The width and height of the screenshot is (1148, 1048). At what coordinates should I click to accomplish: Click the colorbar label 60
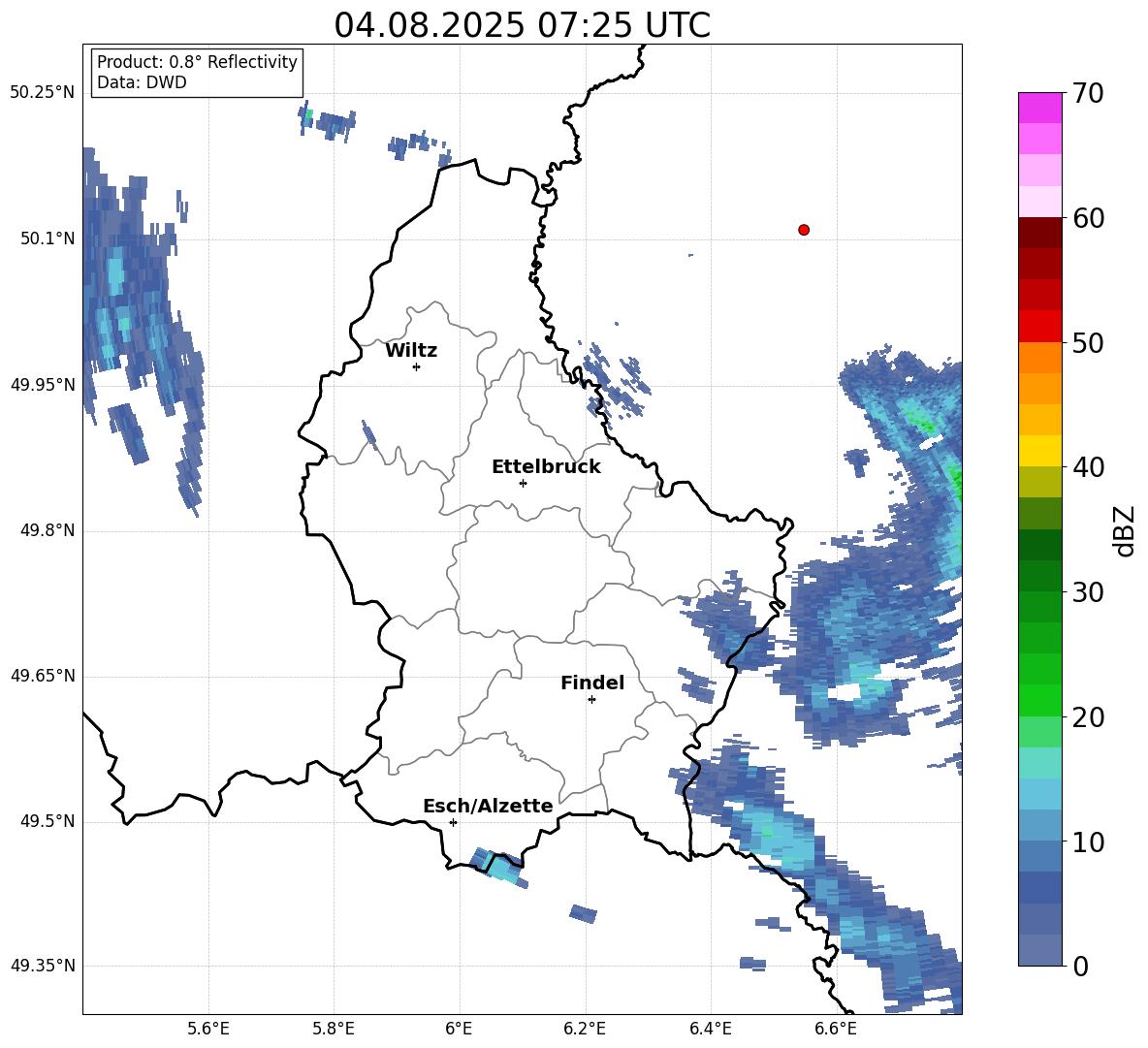[1088, 218]
